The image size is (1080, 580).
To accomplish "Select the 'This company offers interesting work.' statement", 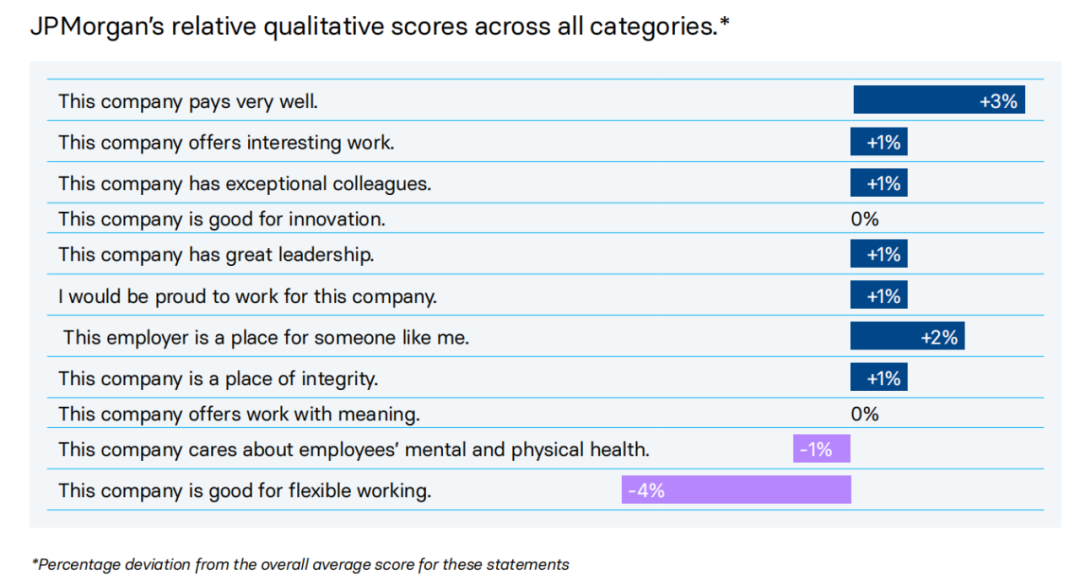I will (226, 142).
